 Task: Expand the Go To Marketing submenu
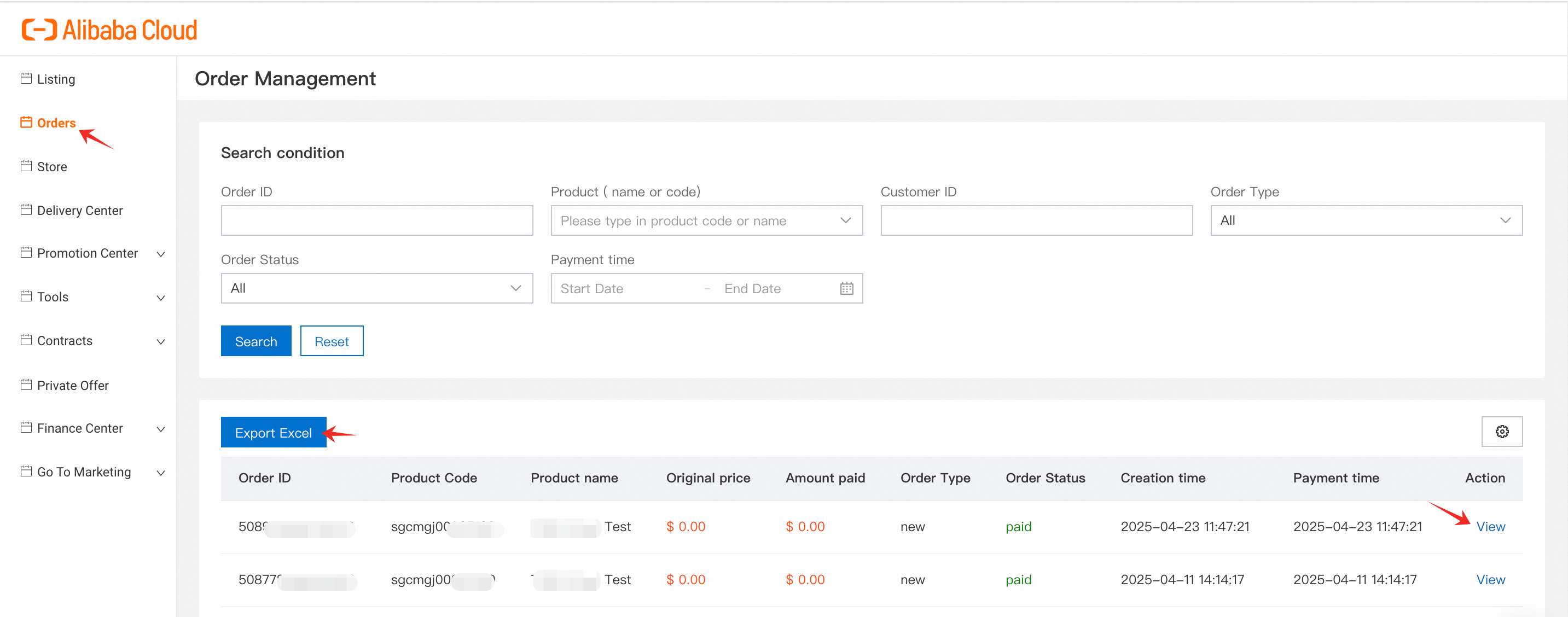point(161,473)
